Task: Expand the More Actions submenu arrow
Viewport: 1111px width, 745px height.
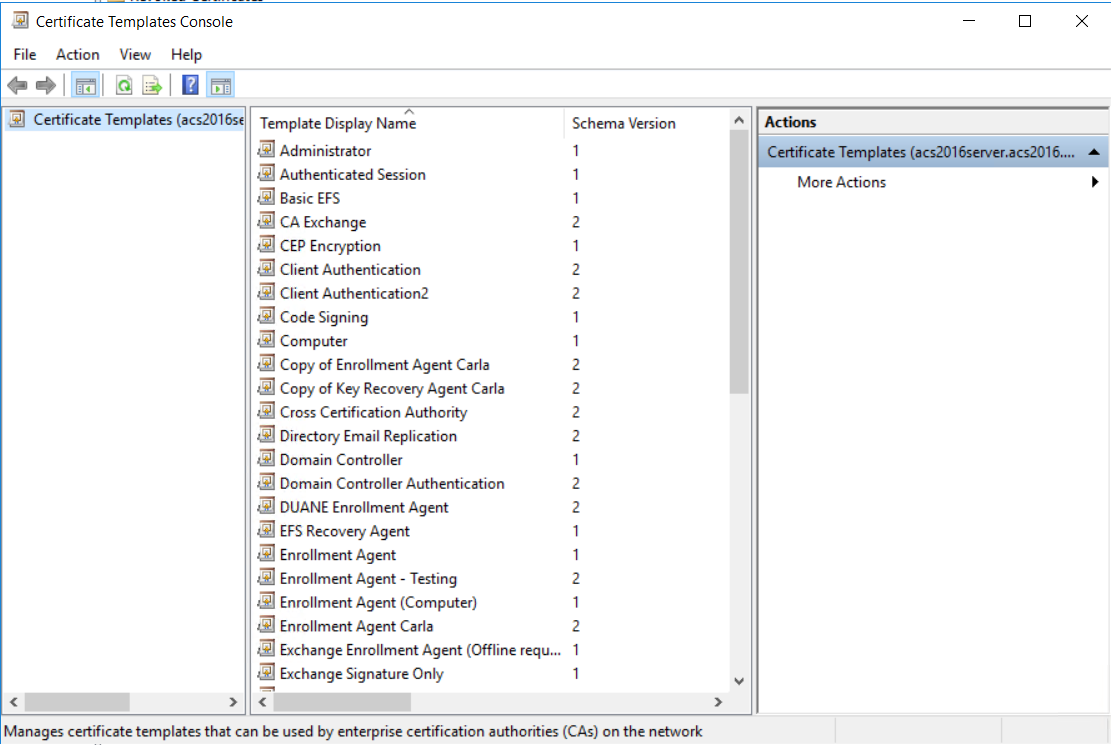Action: pos(1095,182)
